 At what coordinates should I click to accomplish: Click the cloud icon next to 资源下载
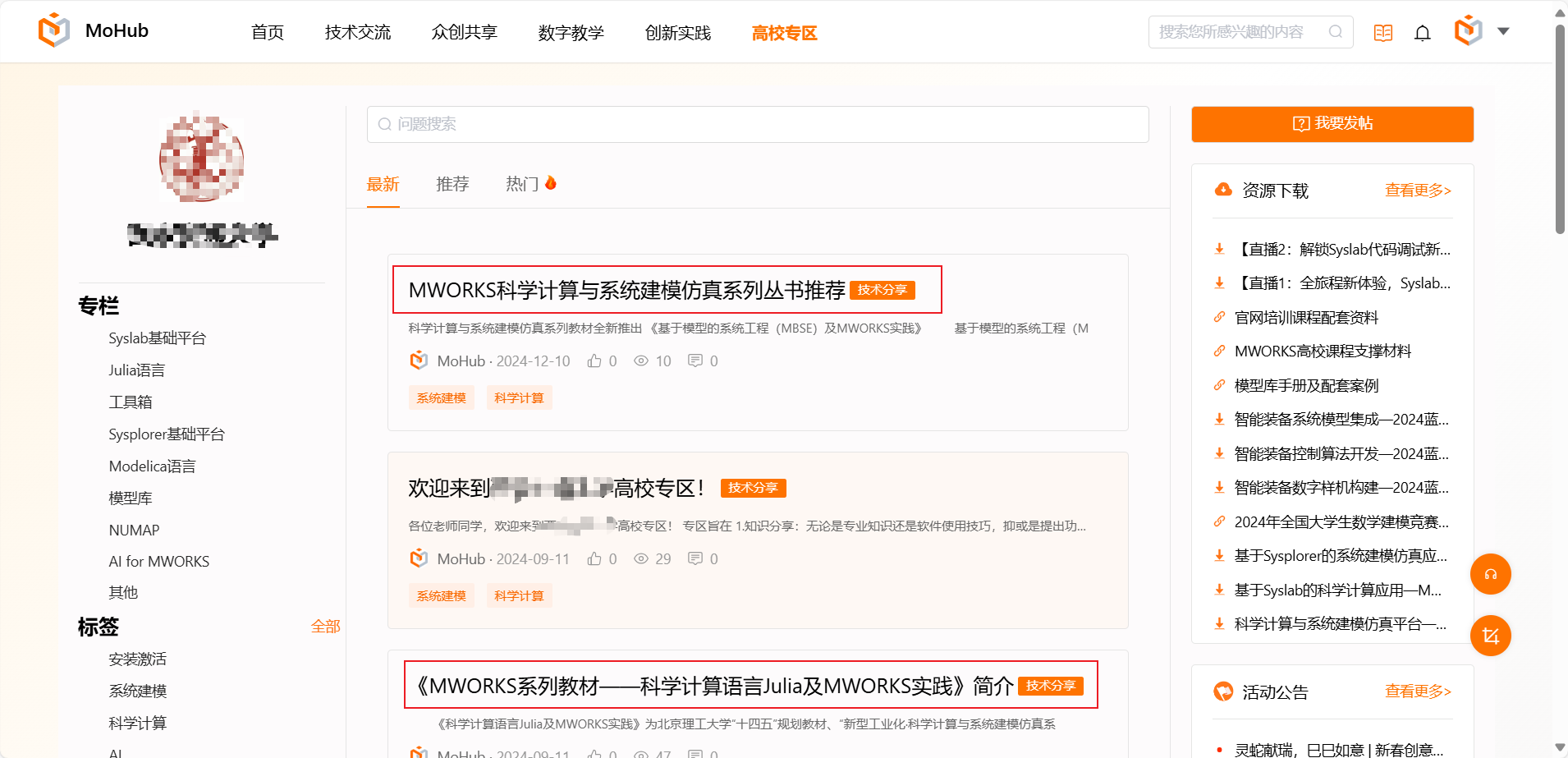click(x=1223, y=190)
